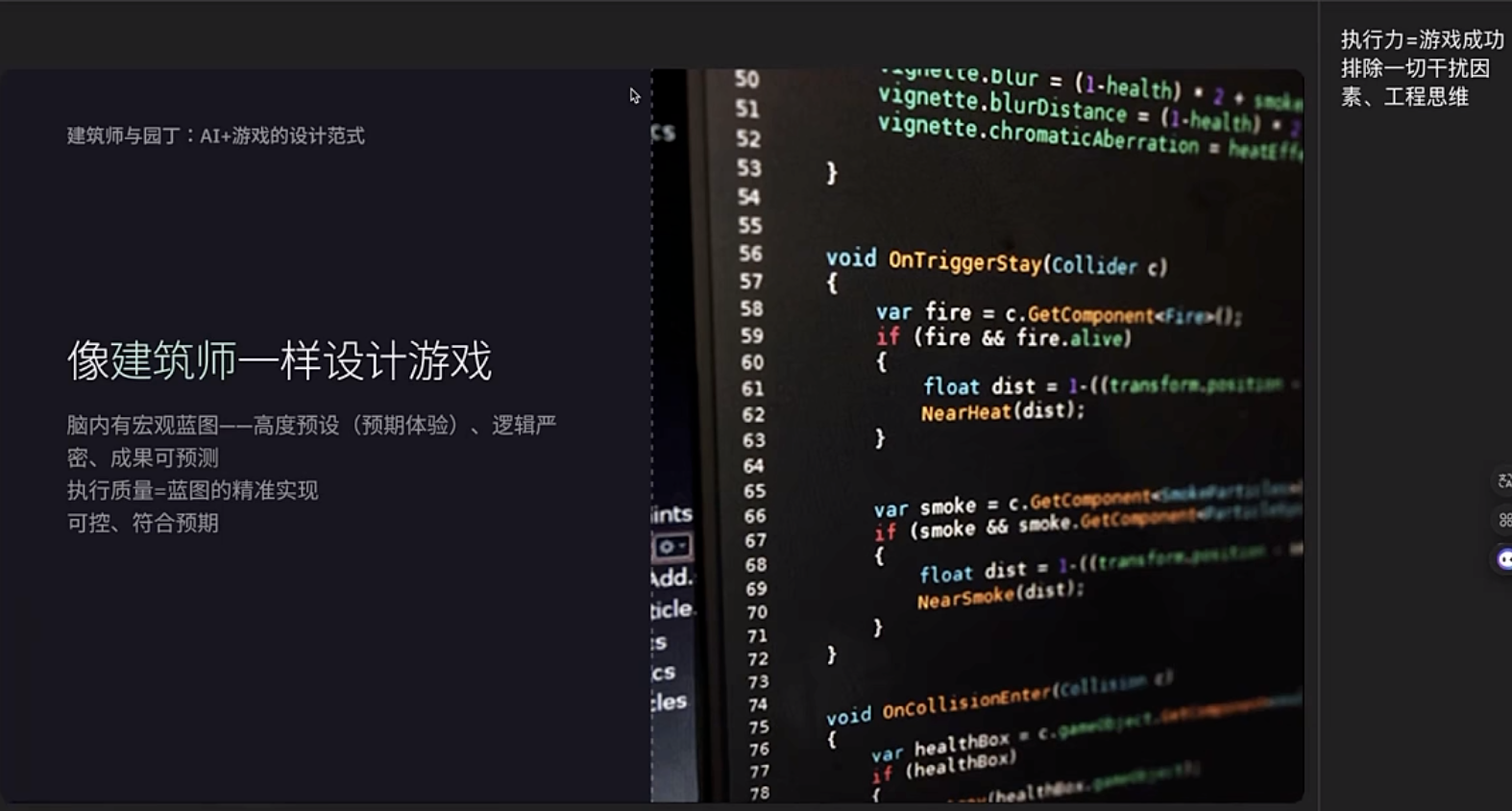The width and height of the screenshot is (1512, 811).
Task: Click the NearHeat(dist) code line
Action: [1002, 411]
